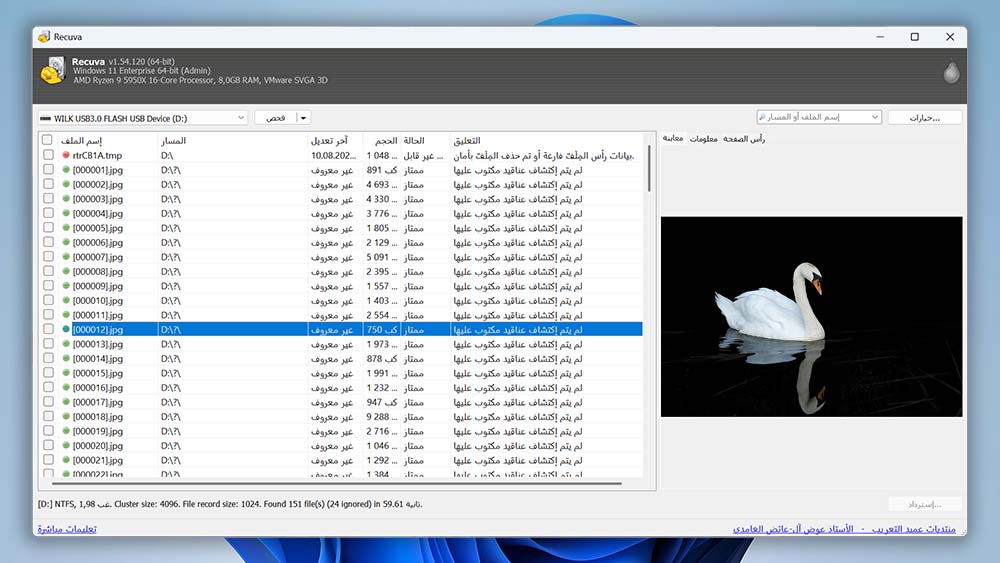Minimize the Recuva window
The height and width of the screenshot is (563, 1000).
pos(880,37)
